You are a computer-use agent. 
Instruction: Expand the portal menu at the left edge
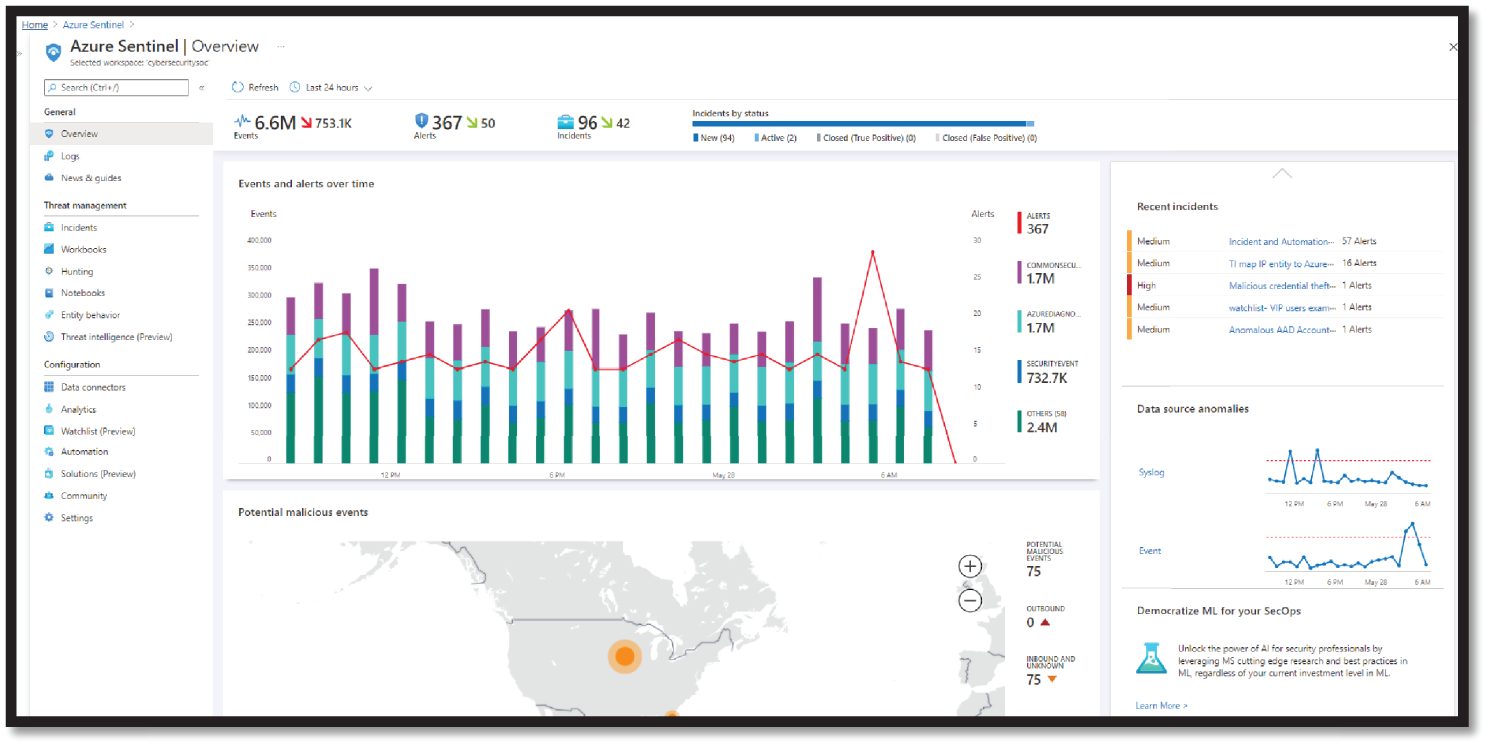[19, 52]
